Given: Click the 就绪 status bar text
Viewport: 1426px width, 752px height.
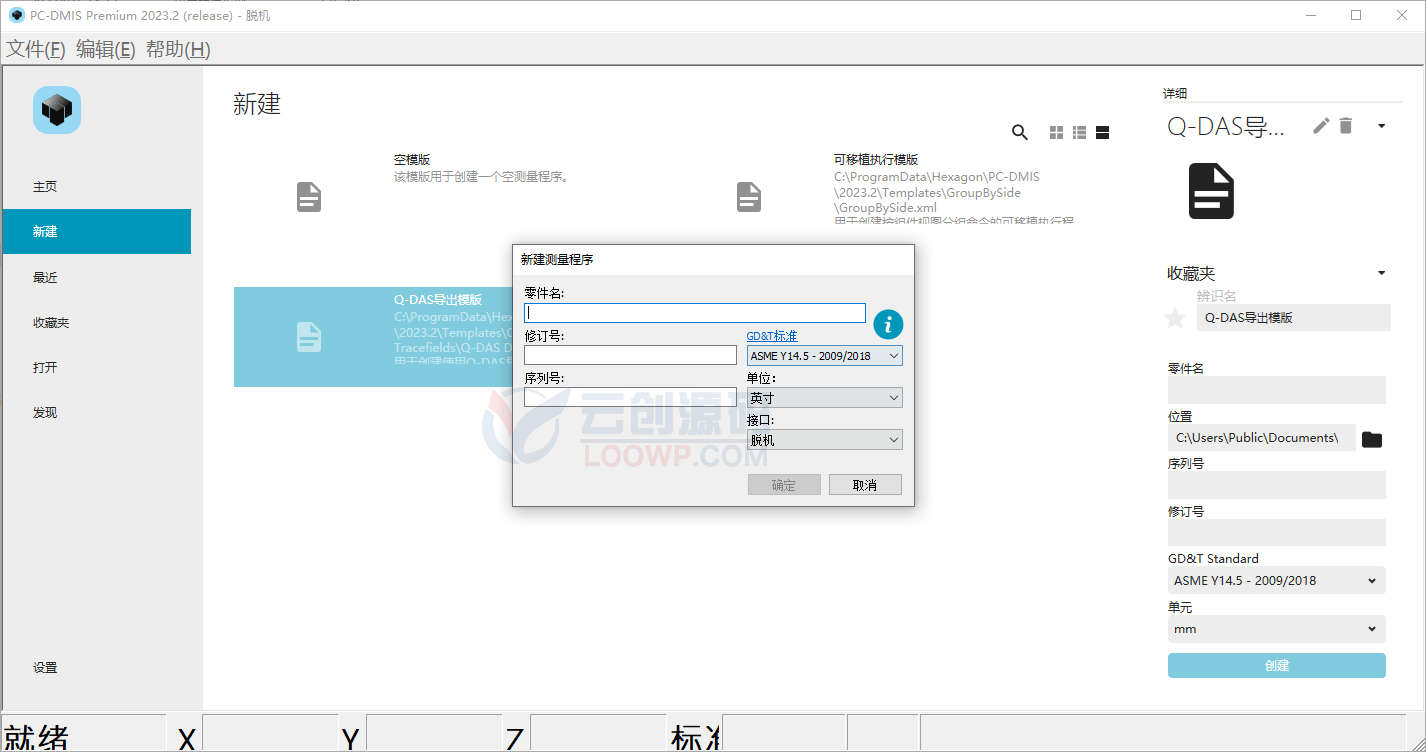Looking at the screenshot, I should tap(37, 738).
